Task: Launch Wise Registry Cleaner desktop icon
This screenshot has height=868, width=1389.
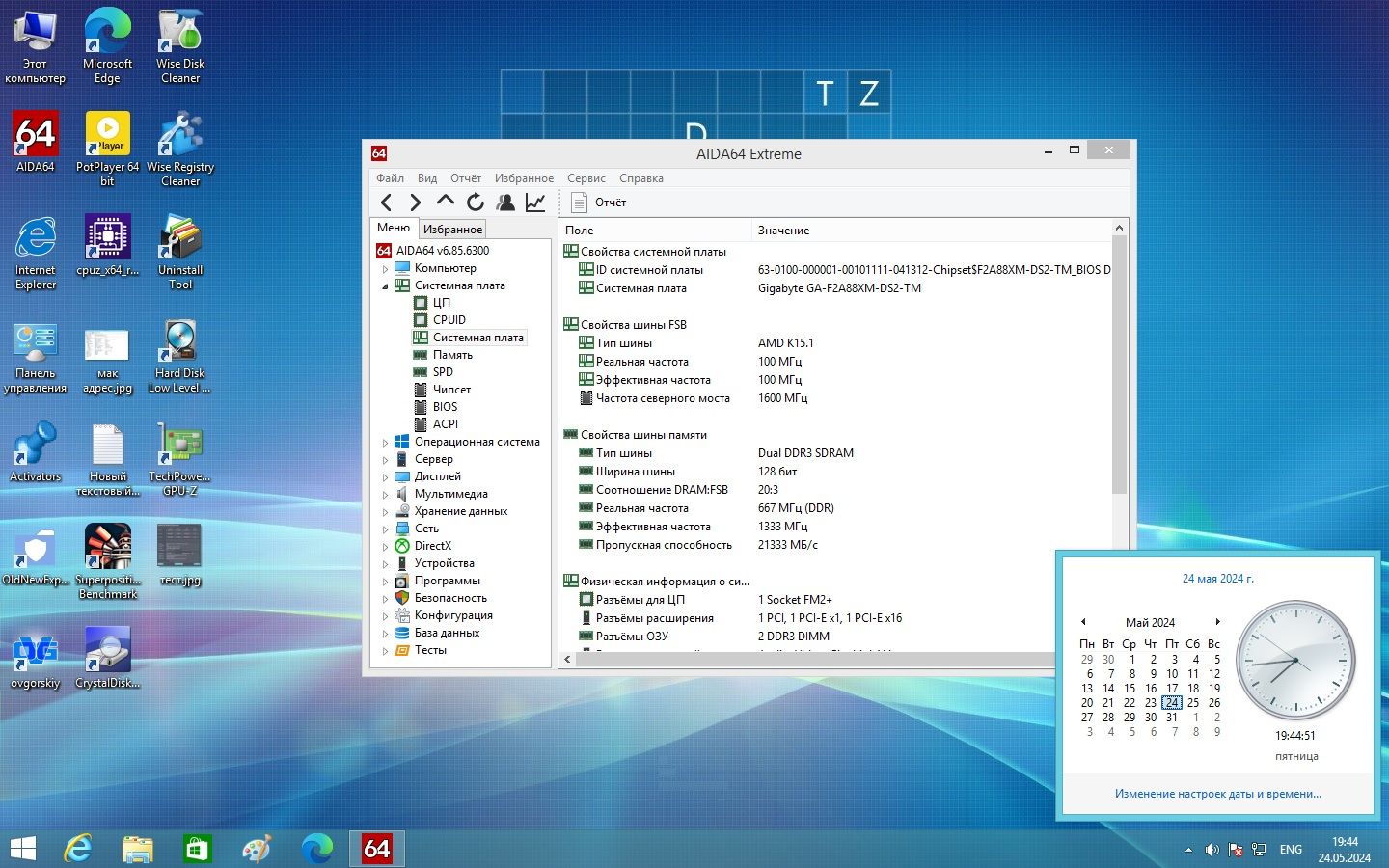Action: coord(180,149)
